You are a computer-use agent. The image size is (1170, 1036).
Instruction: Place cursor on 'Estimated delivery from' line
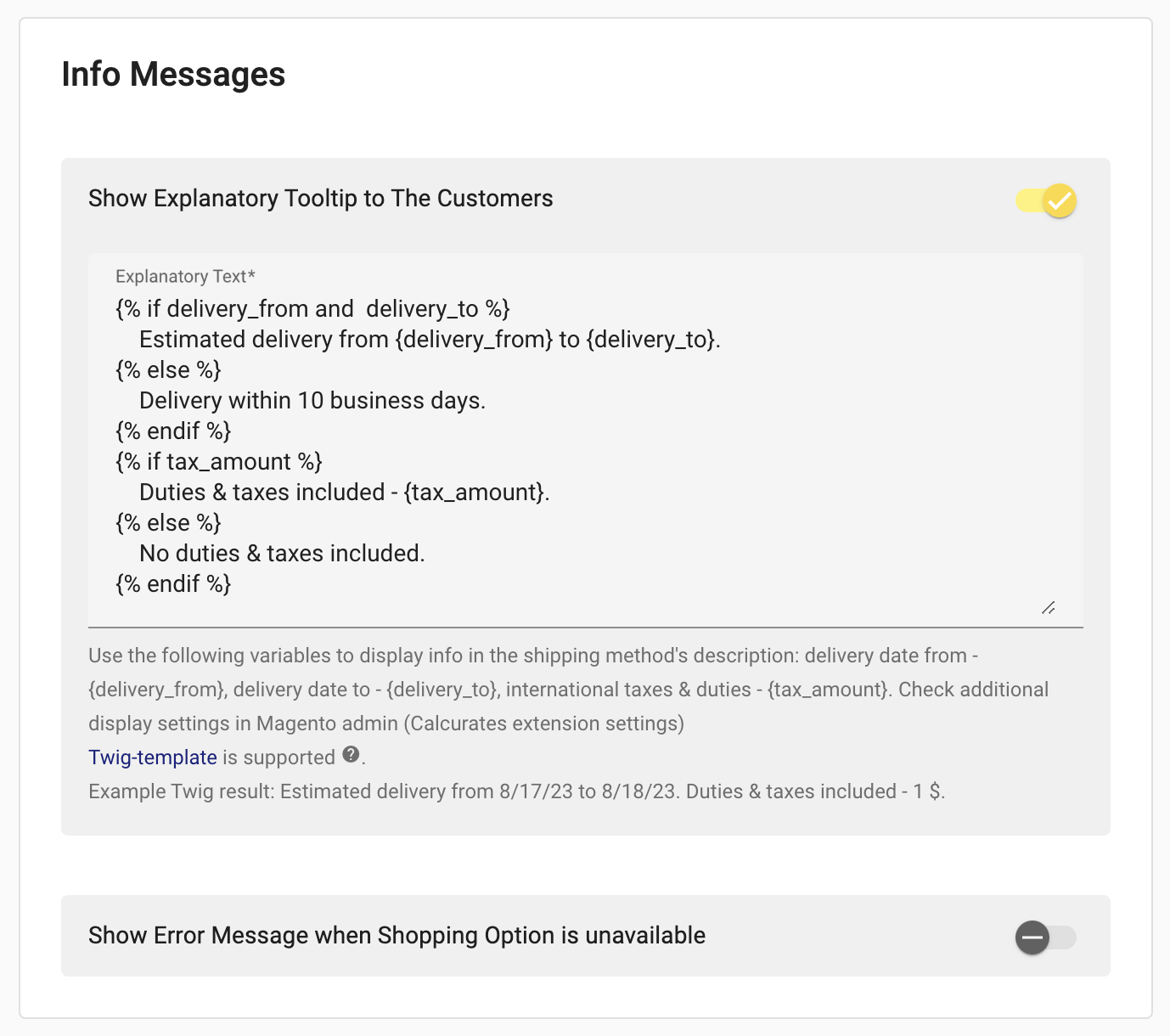(430, 340)
